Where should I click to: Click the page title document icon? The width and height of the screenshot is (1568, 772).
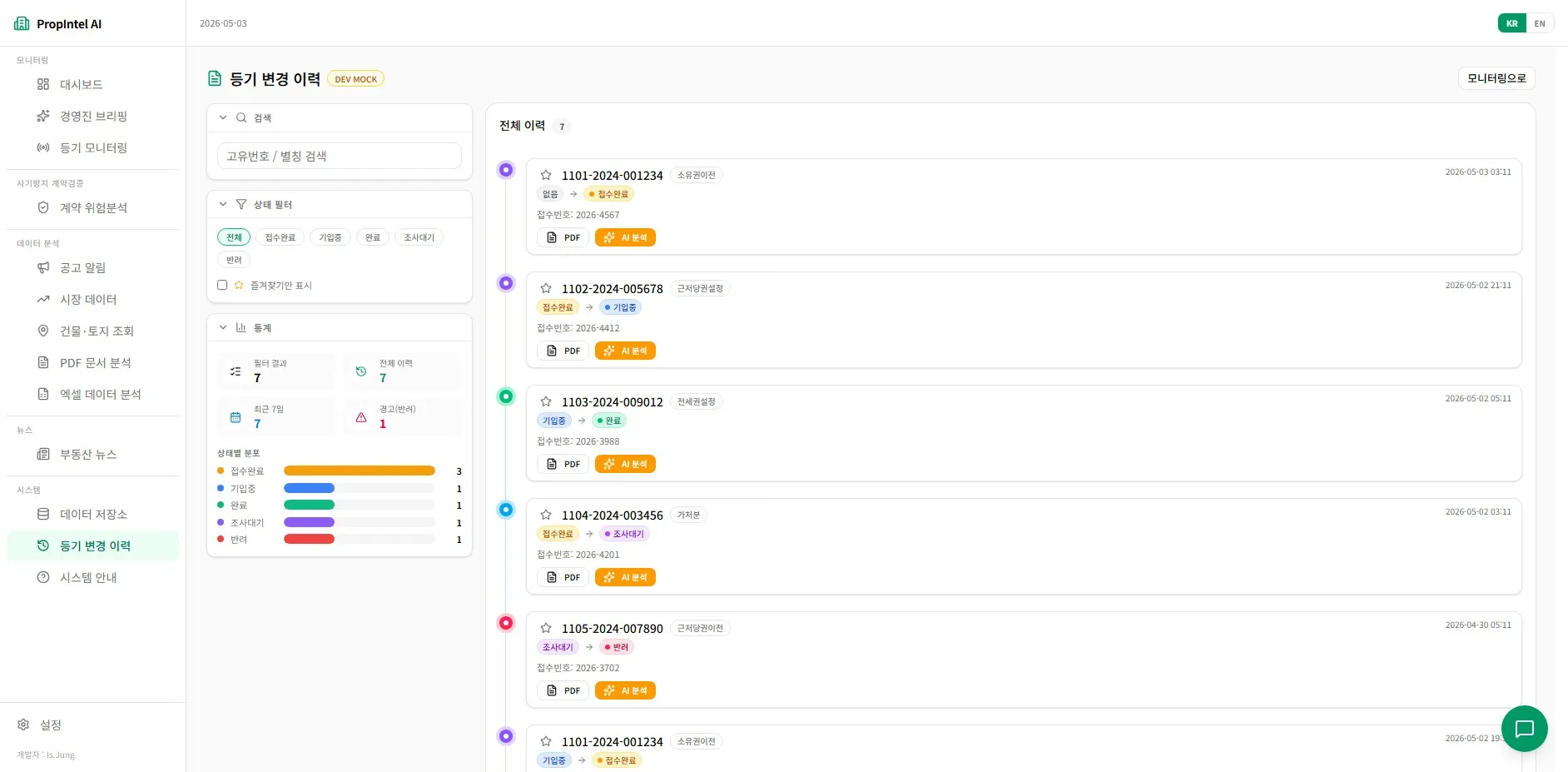pos(215,78)
